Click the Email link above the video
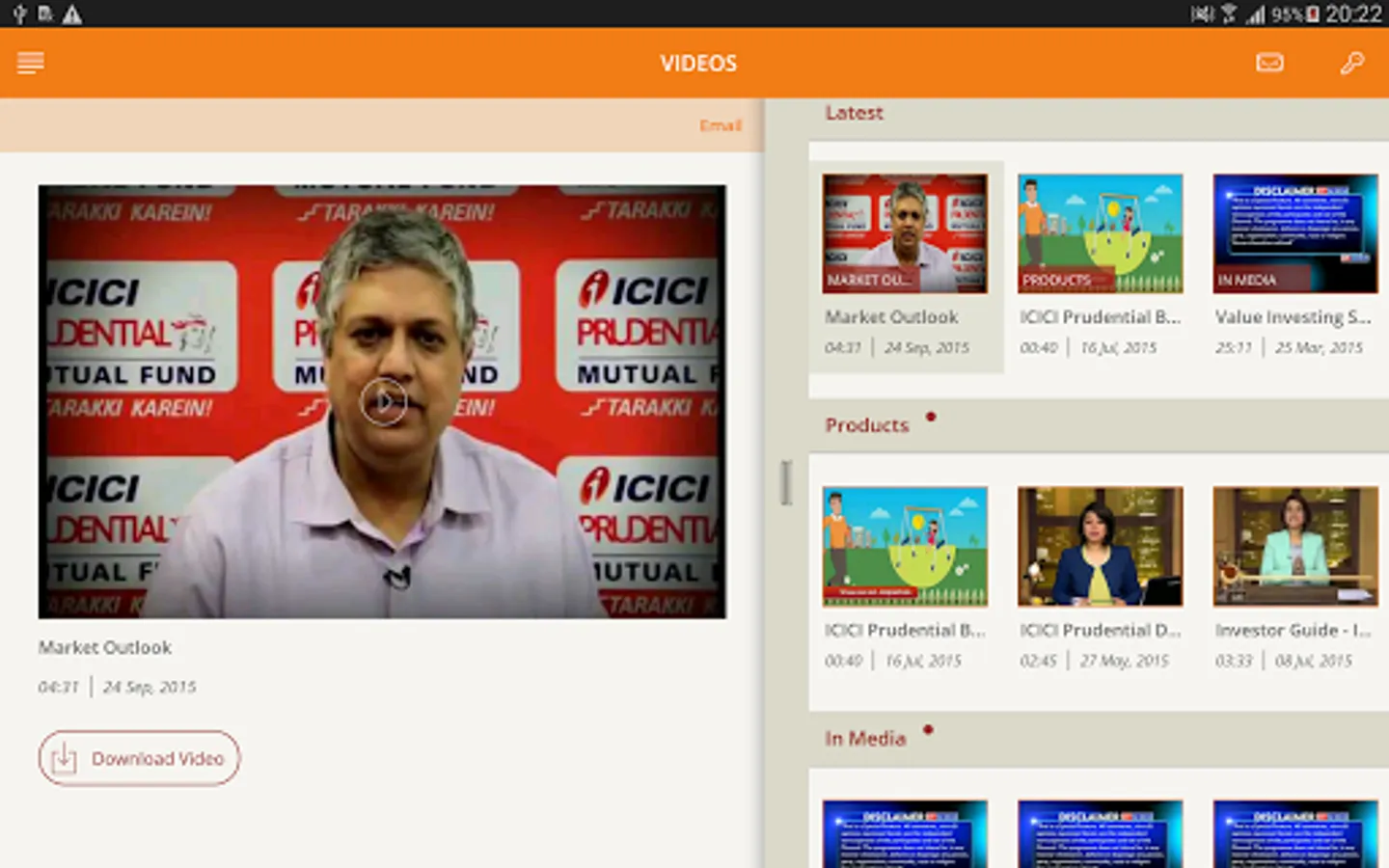Image resolution: width=1389 pixels, height=868 pixels. pyautogui.click(x=721, y=125)
